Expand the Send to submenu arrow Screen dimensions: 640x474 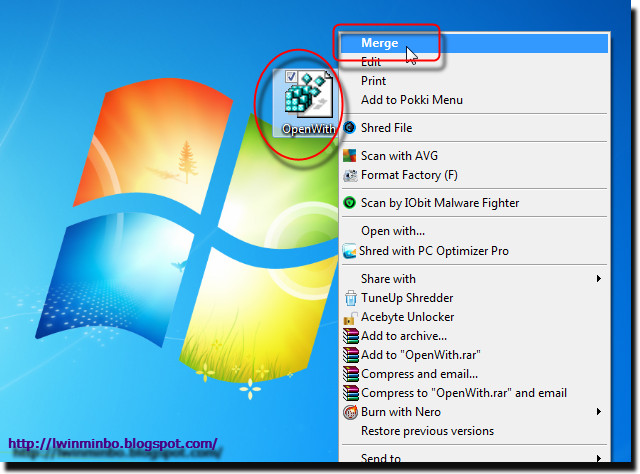point(599,458)
